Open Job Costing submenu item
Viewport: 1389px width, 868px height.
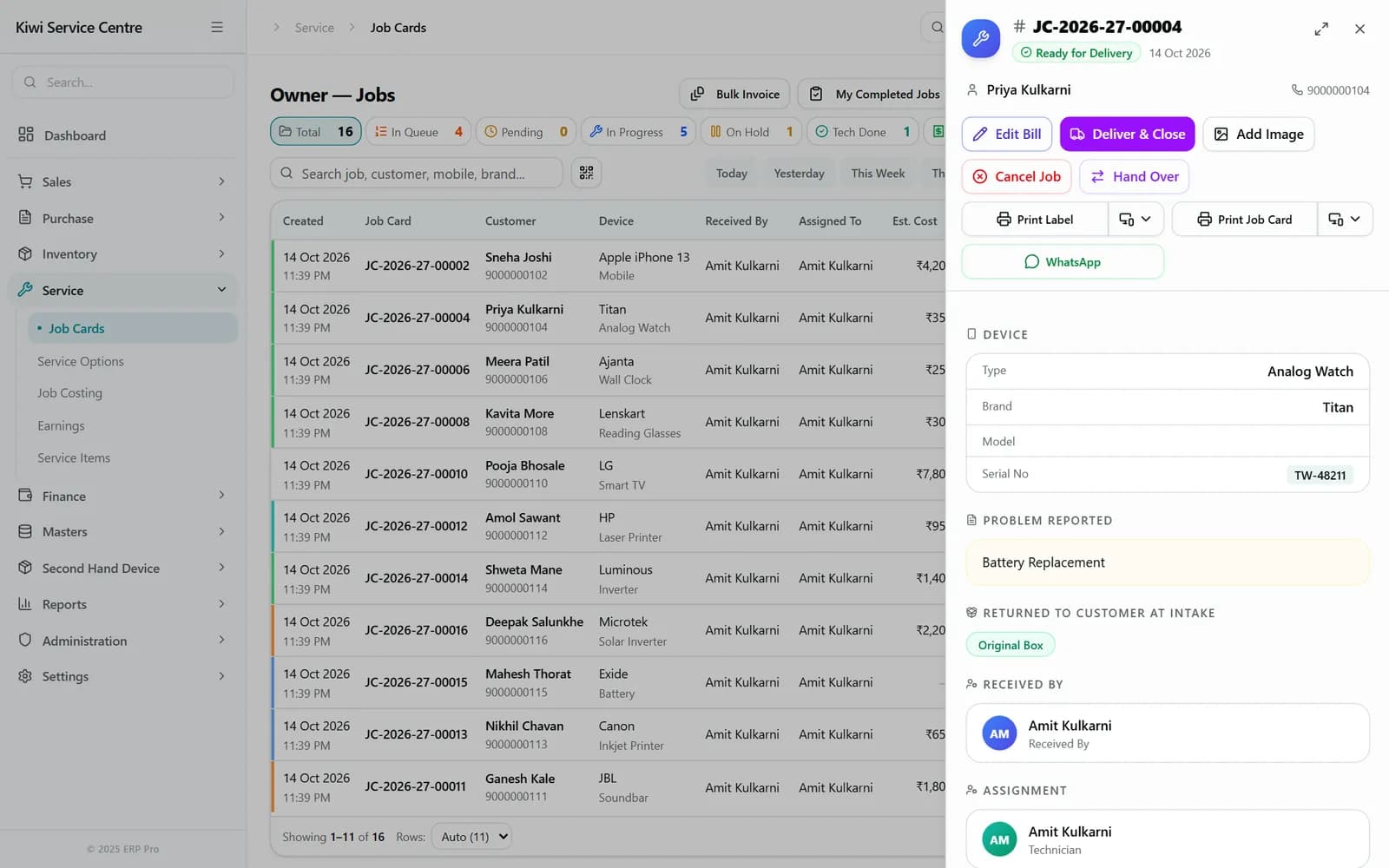[69, 393]
